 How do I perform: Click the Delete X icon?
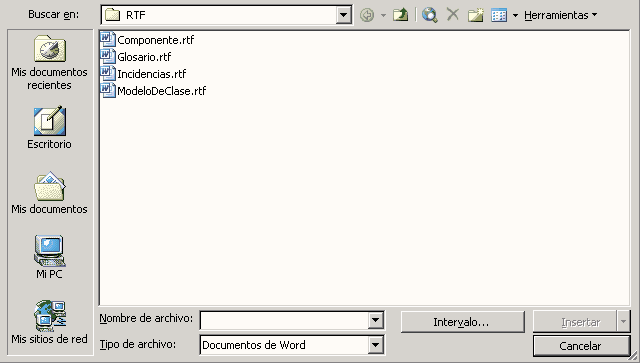coord(453,15)
